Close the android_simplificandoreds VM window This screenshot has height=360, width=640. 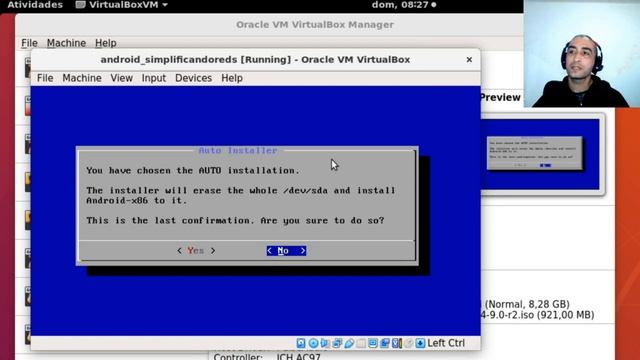pyautogui.click(x=469, y=60)
